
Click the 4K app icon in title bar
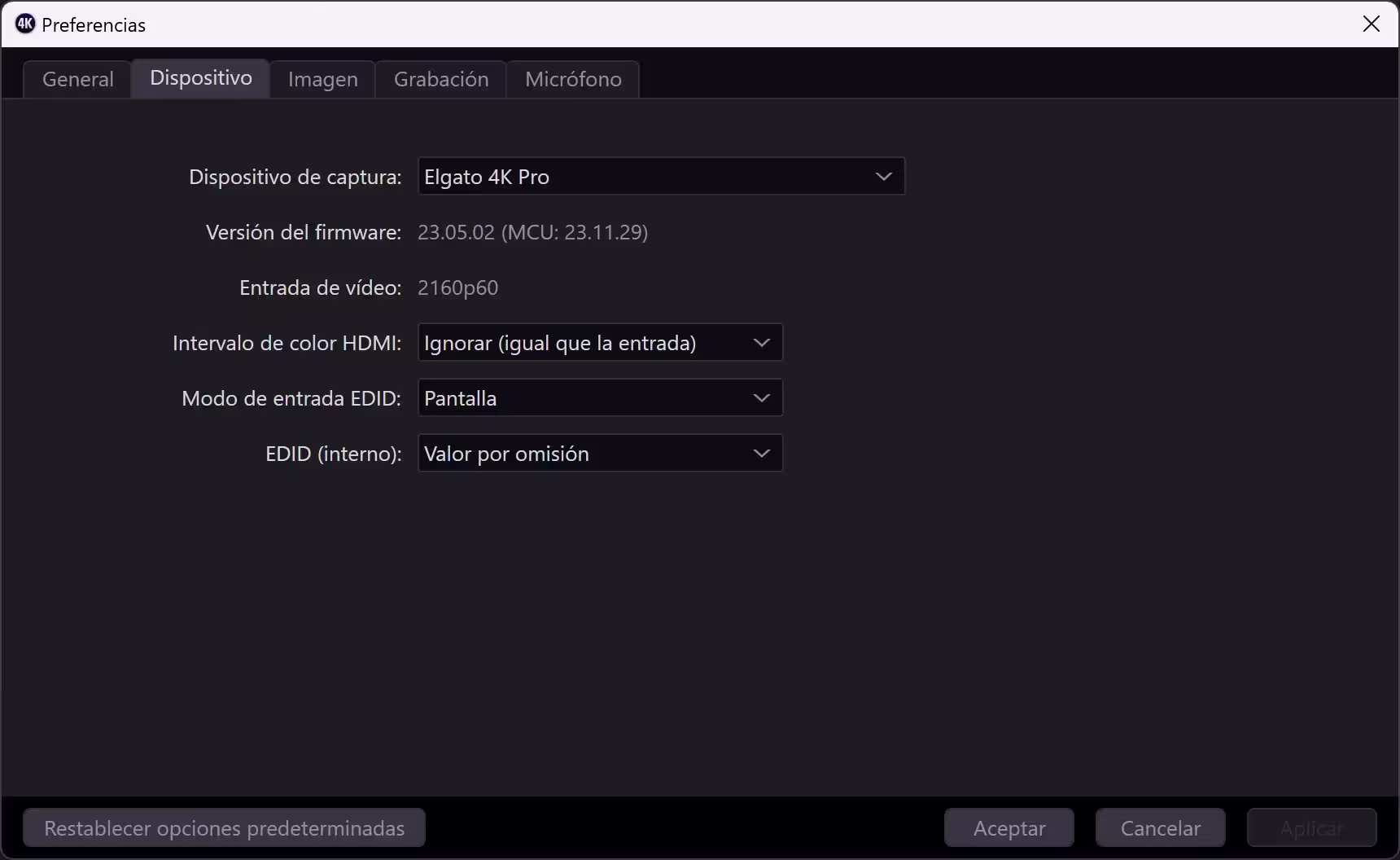25,24
